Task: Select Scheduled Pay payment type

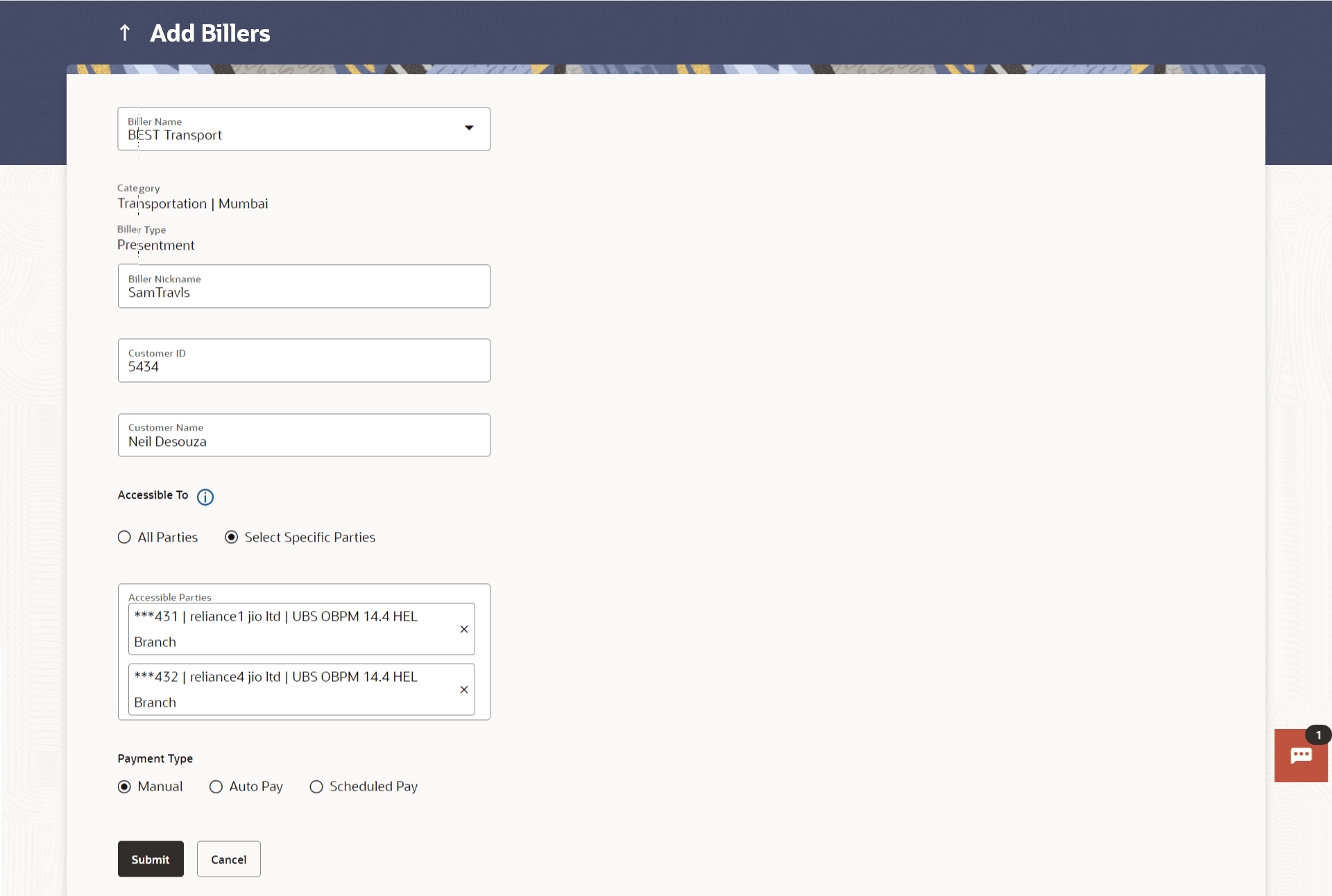Action: point(316,786)
